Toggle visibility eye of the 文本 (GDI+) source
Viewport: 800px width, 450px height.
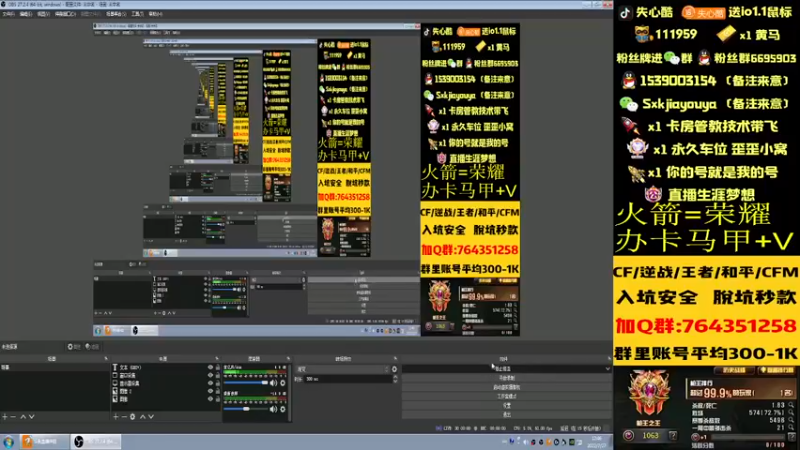pyautogui.click(x=210, y=367)
